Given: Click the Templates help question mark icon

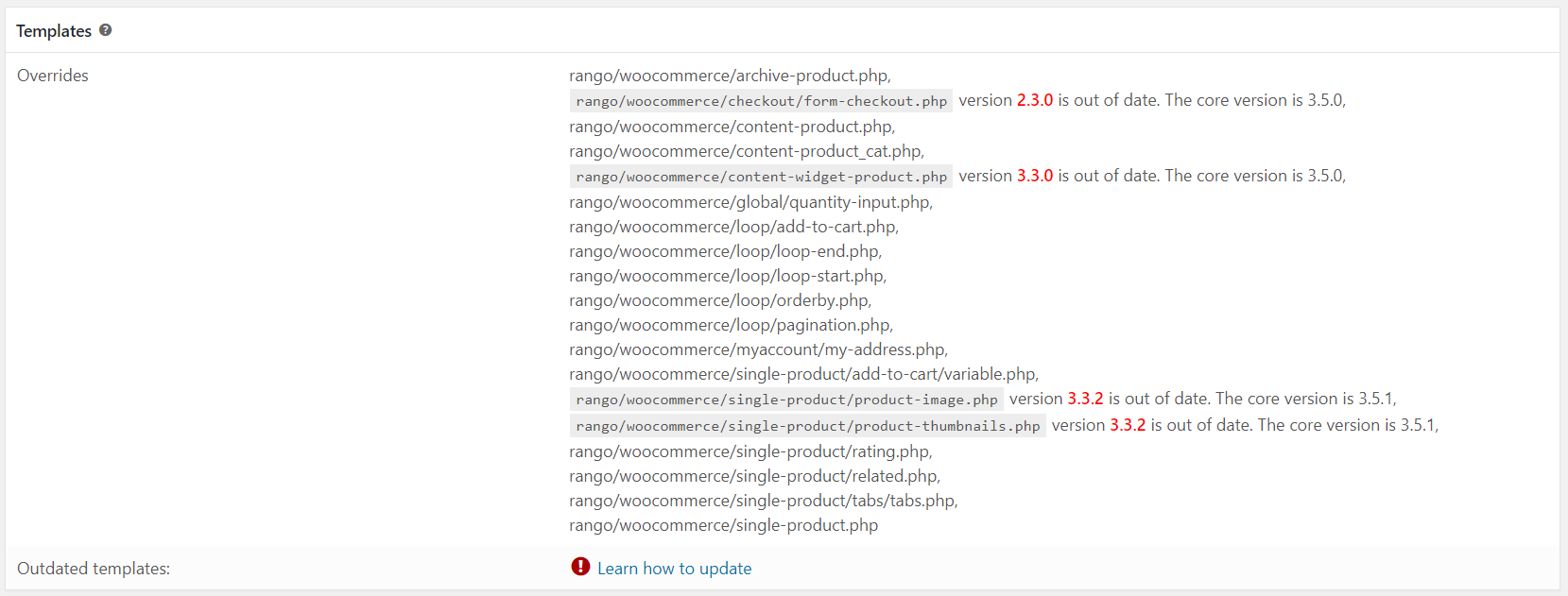Looking at the screenshot, I should pos(105,30).
